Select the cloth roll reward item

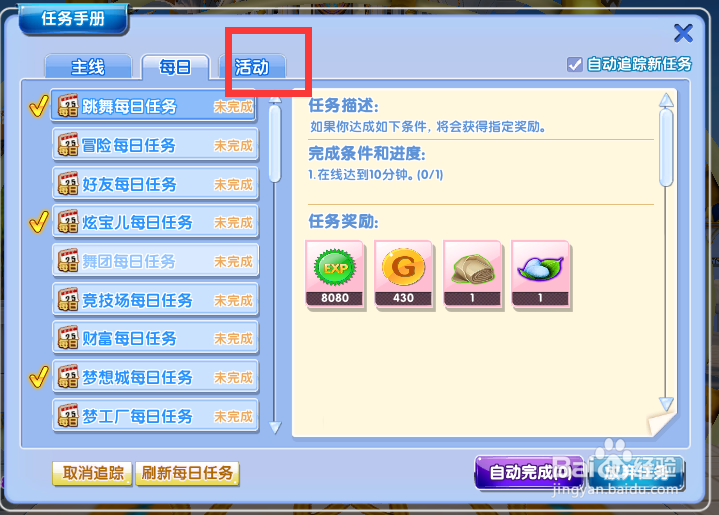coord(472,274)
